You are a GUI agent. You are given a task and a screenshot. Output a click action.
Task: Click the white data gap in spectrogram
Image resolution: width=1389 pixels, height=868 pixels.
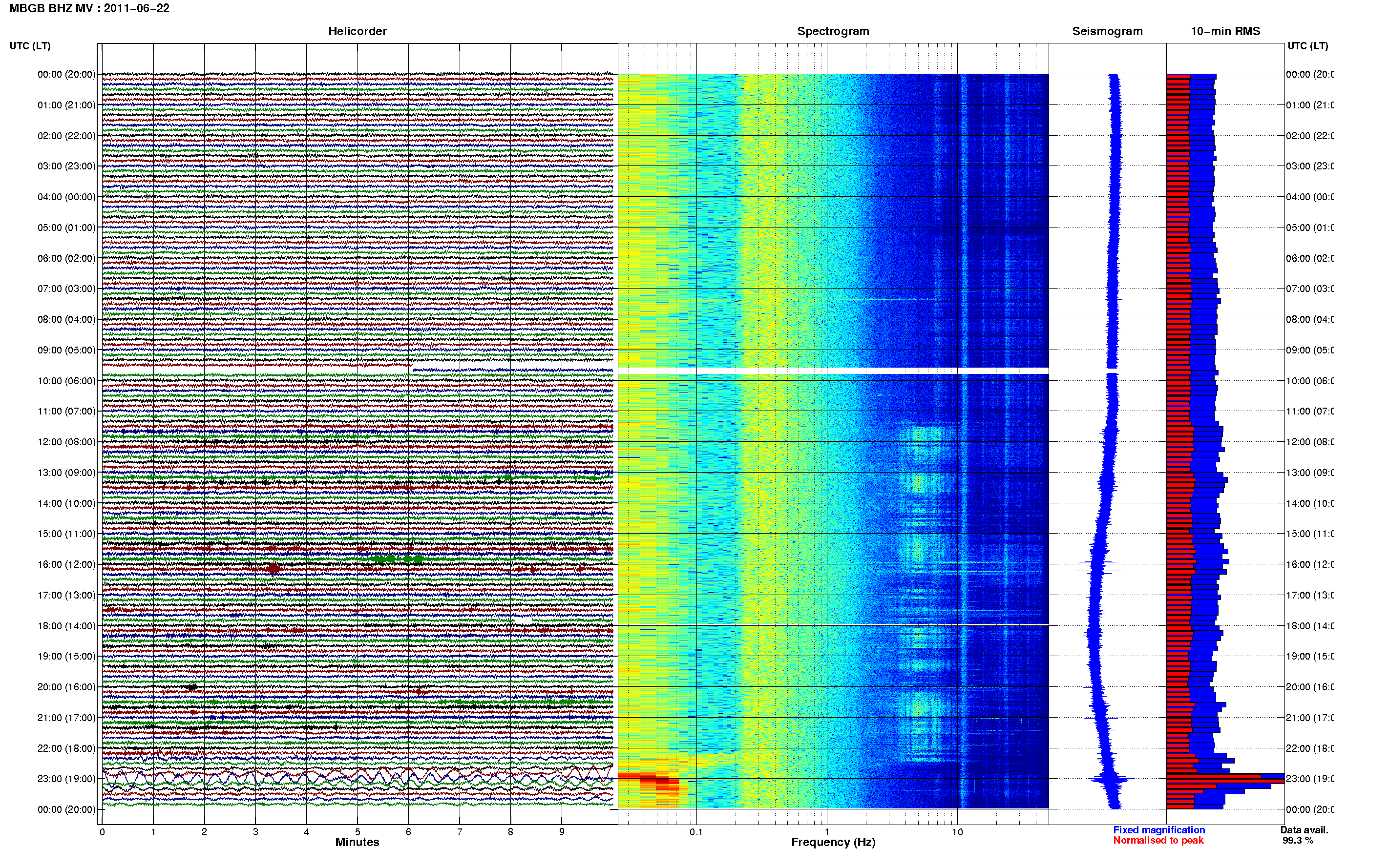(833, 371)
